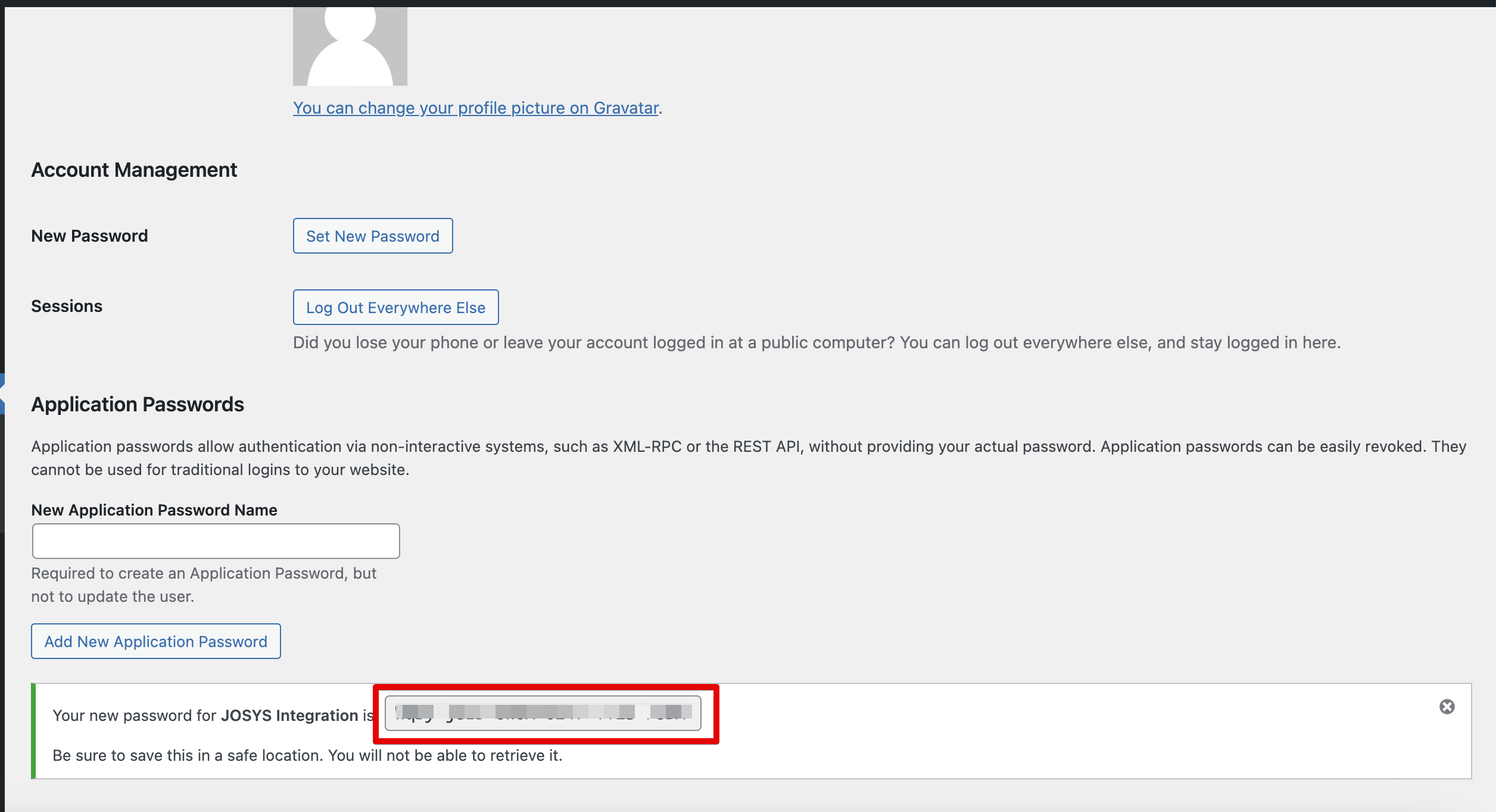Screen dimensions: 1496x812
Task: Click the sidebar current-menu arrow at left edge
Action: point(2,393)
